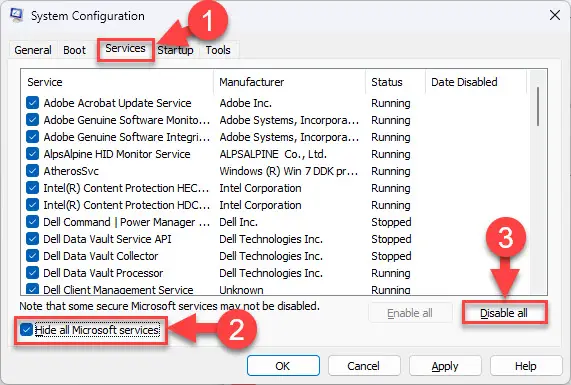Uncheck Adobe Acrobat Update Service checkbox
This screenshot has width=571, height=385.
(32, 103)
